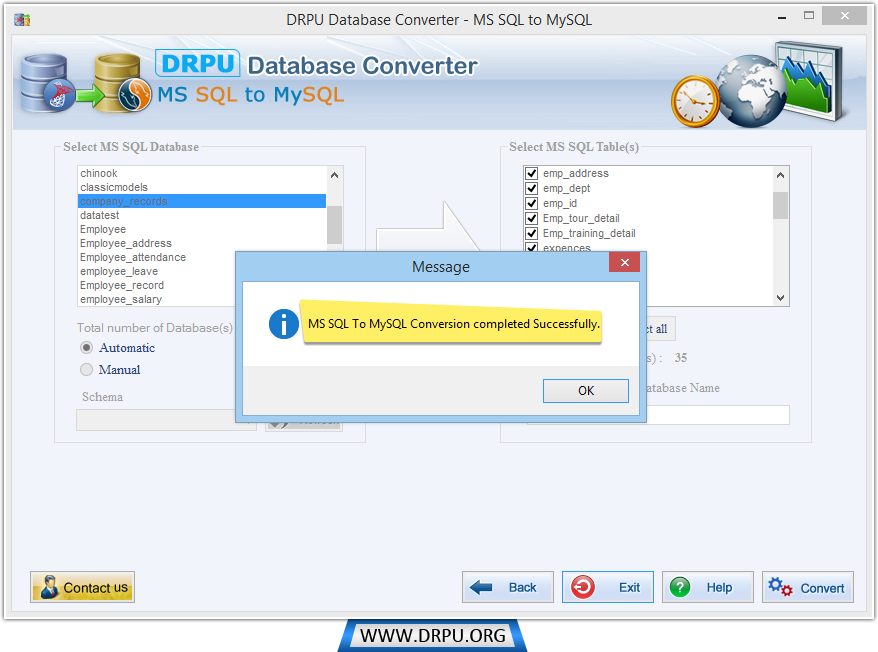Viewport: 878px width, 652px height.
Task: Select Employee_address in database list
Action: [202, 243]
